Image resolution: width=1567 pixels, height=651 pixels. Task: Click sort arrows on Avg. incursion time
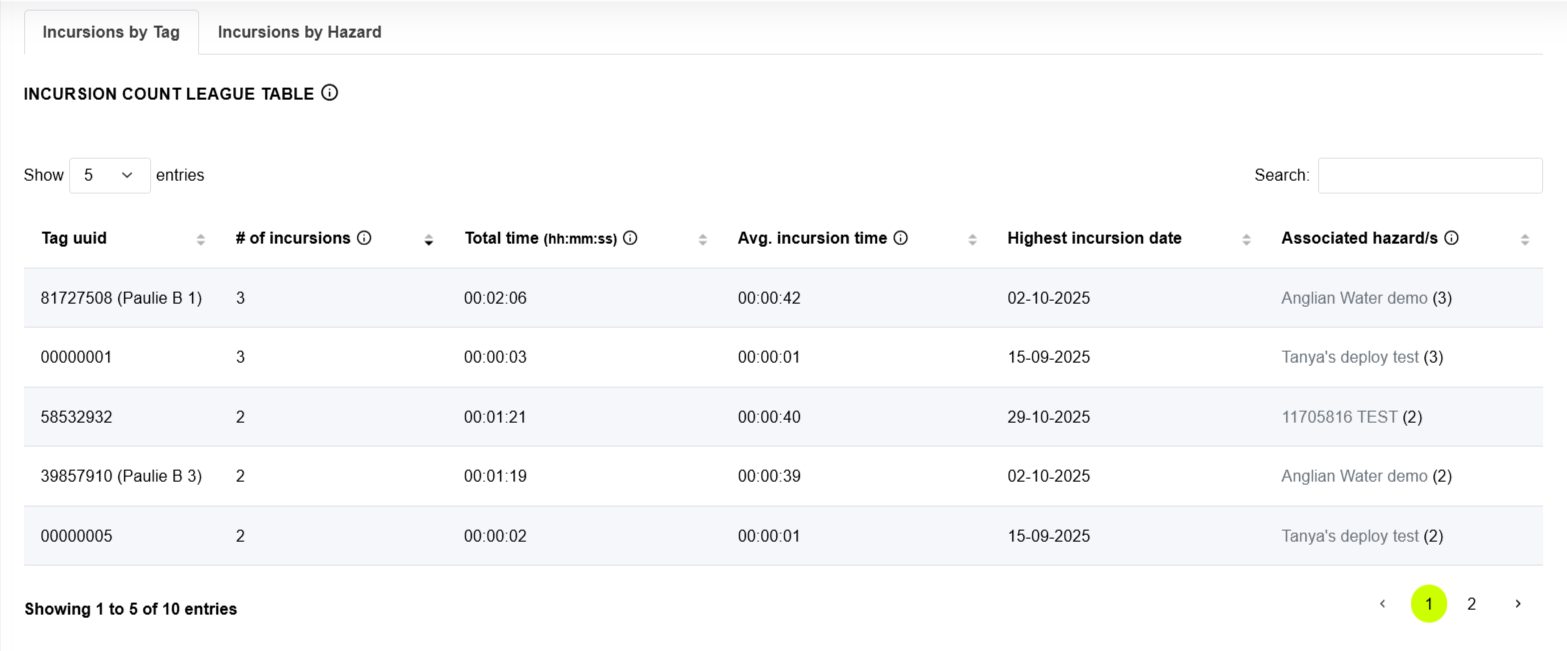tap(972, 239)
